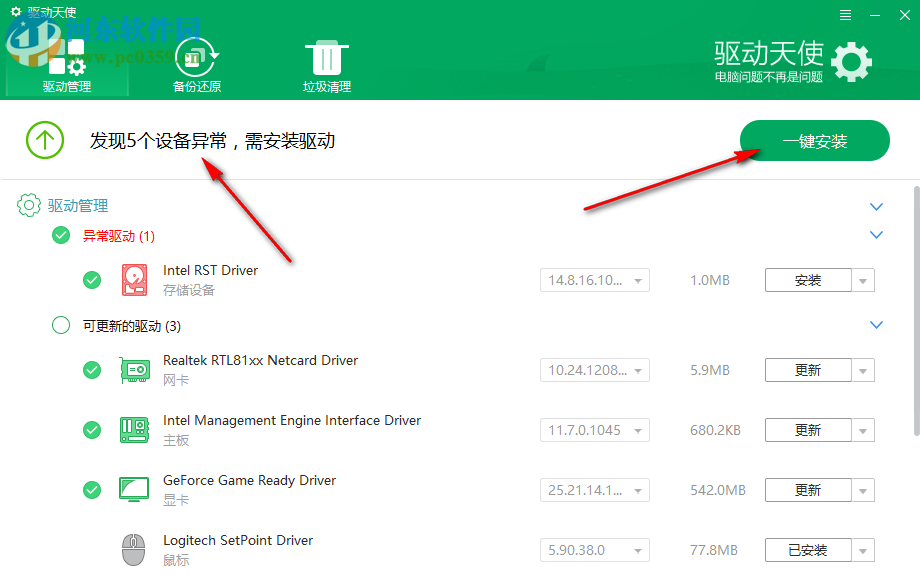
Task: Open the 垃圾清理 trash can tool
Action: 326,60
